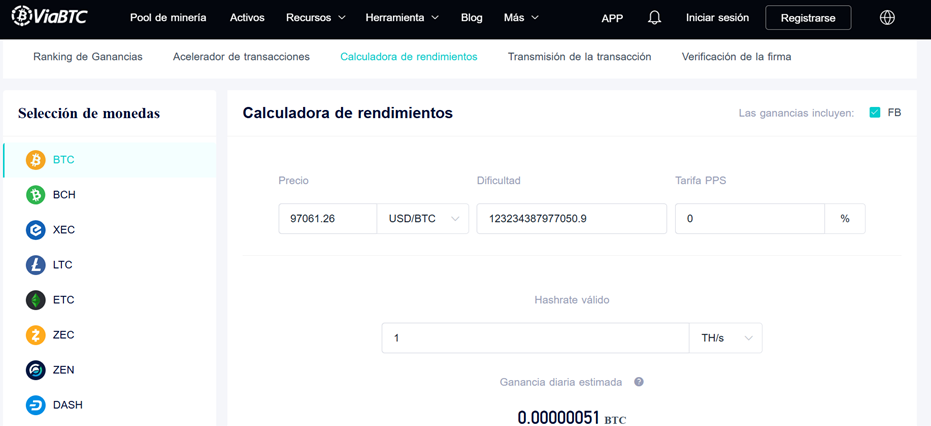Click the BTC coin icon
Image resolution: width=931 pixels, height=426 pixels.
coord(36,160)
